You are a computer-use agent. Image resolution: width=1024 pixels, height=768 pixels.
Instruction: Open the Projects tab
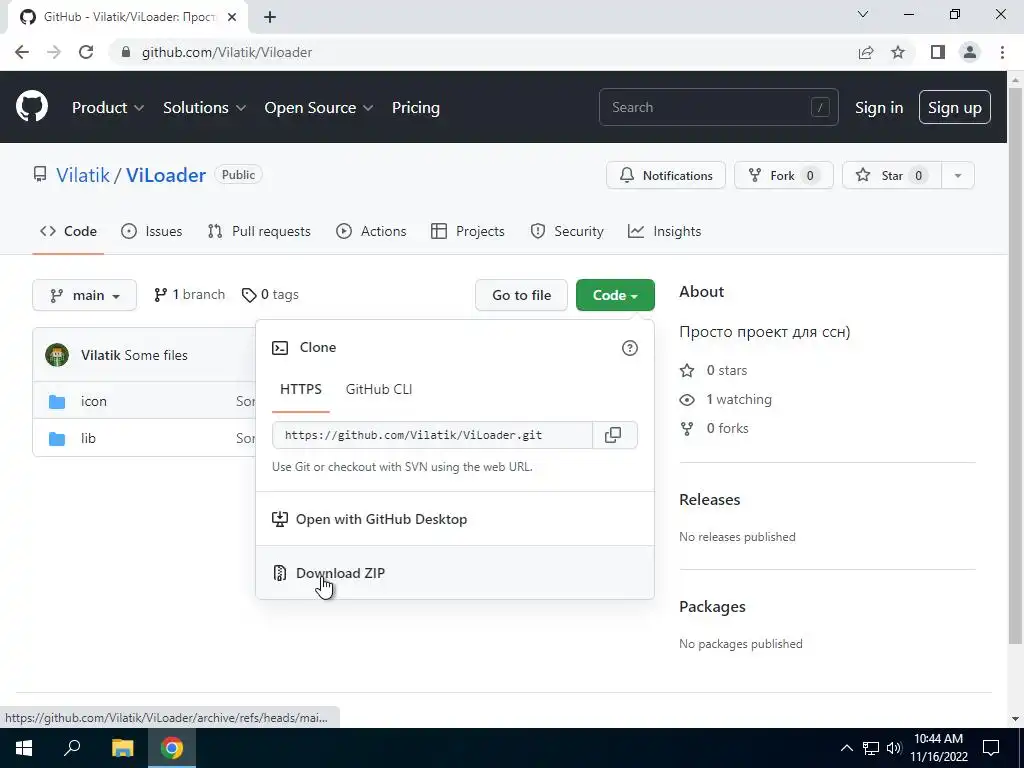click(x=468, y=231)
